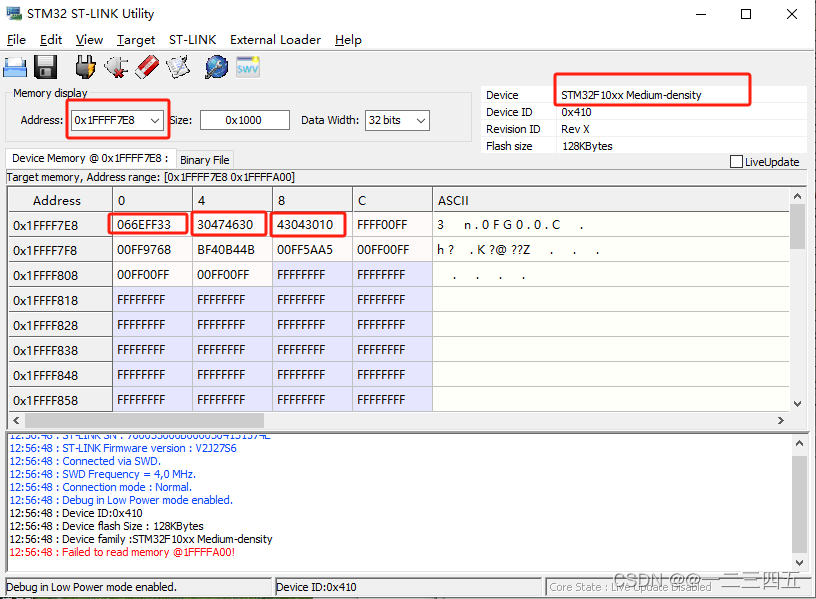Connect to target using plug icon

coord(85,67)
